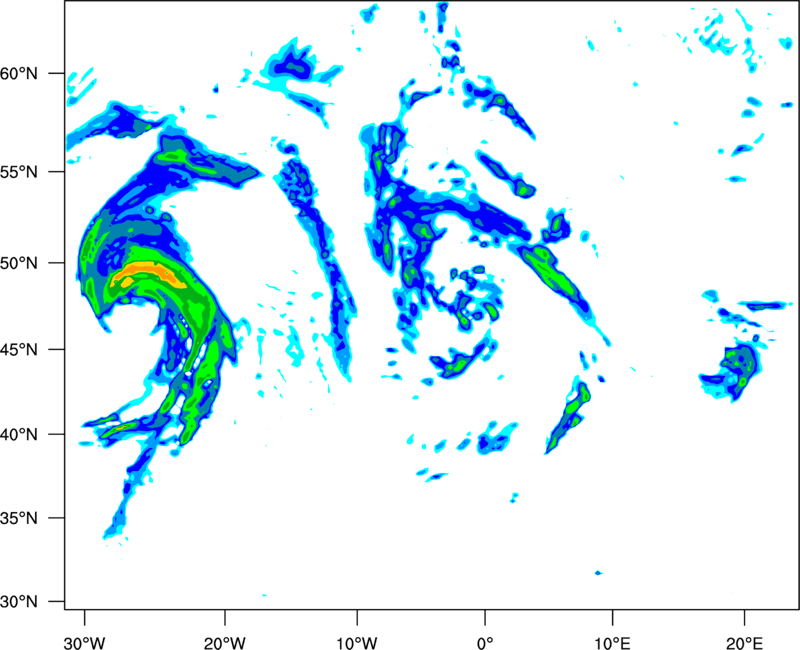Click the 10°W longitude label

[357, 643]
